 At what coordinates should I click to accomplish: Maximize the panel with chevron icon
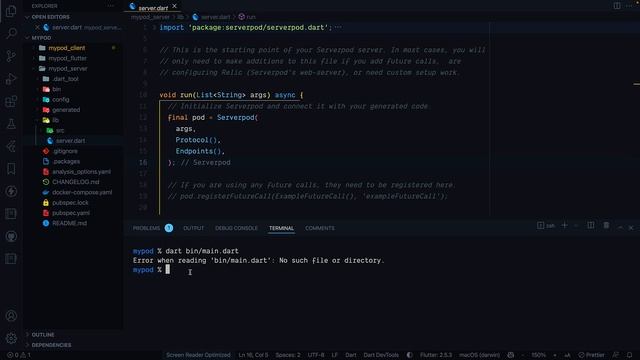tap(620, 227)
